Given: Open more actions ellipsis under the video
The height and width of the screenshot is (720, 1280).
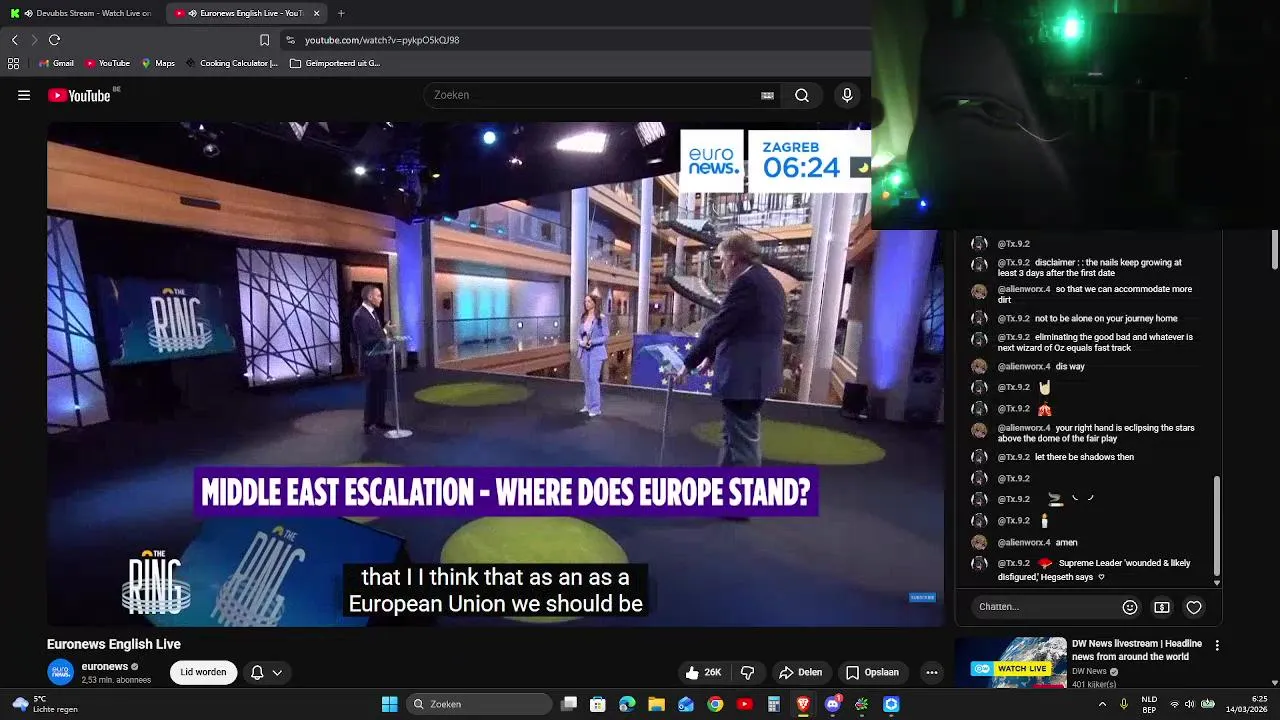Looking at the screenshot, I should [932, 672].
